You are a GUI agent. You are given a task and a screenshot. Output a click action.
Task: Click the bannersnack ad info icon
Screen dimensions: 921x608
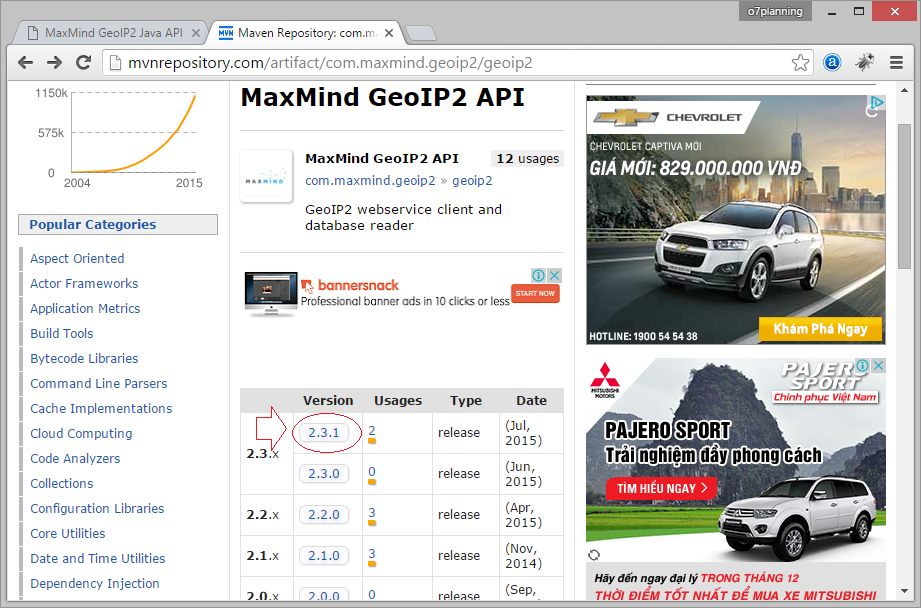[x=538, y=276]
